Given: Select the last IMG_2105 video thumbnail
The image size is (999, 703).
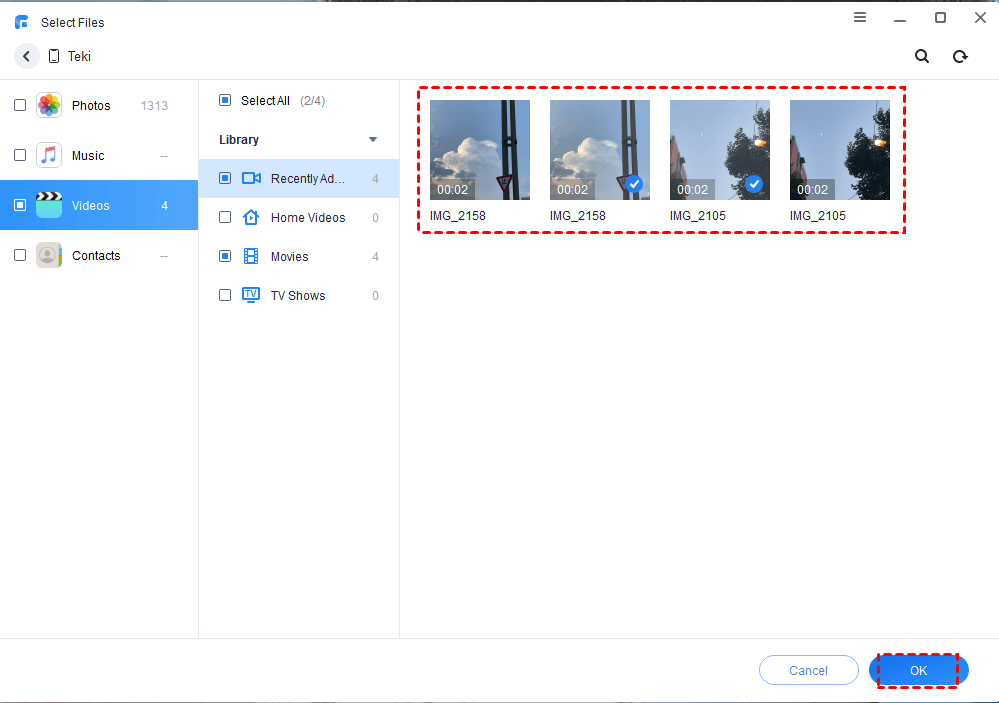Looking at the screenshot, I should click(839, 150).
